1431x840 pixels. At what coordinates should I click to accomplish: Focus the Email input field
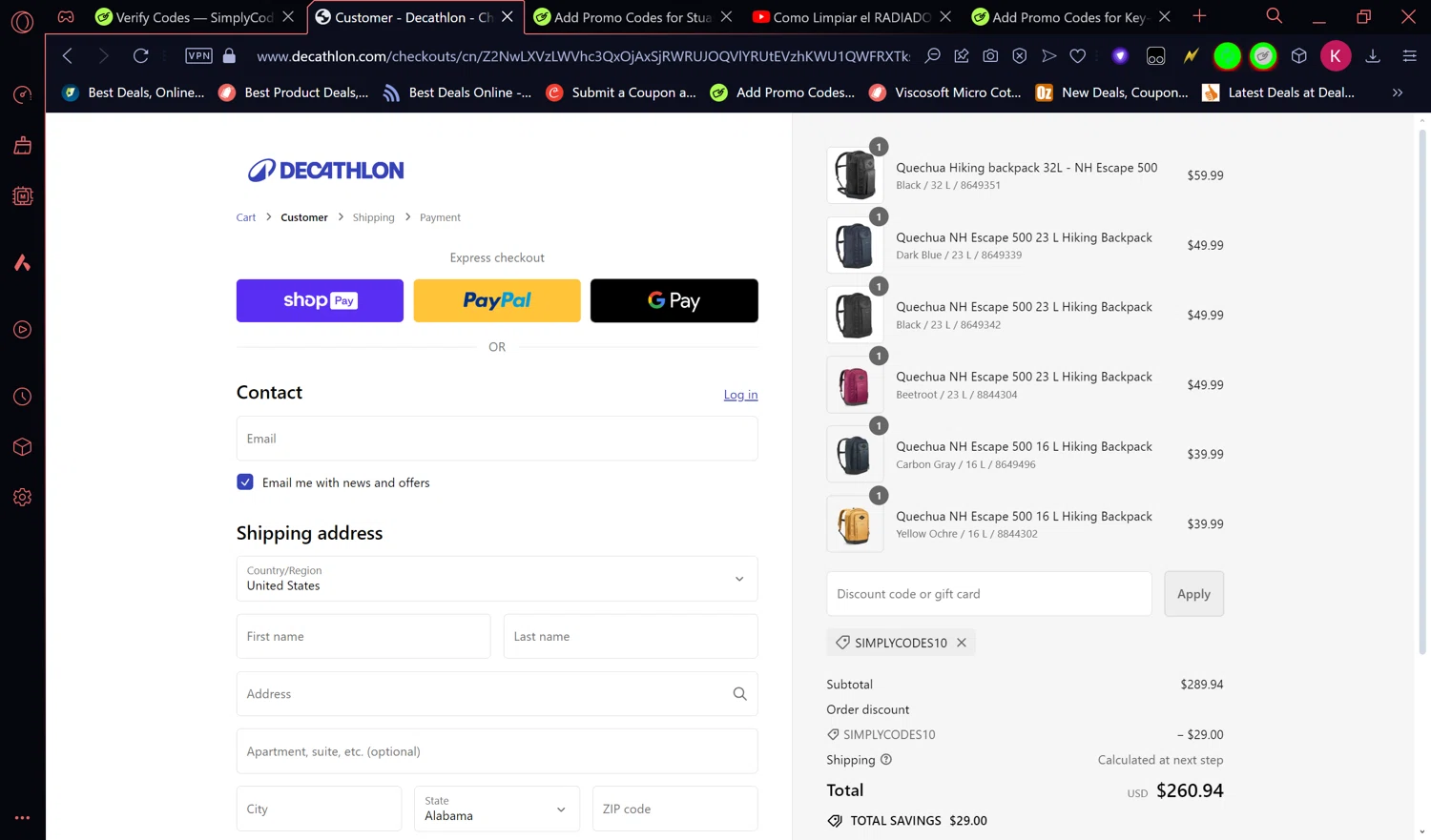pos(497,439)
